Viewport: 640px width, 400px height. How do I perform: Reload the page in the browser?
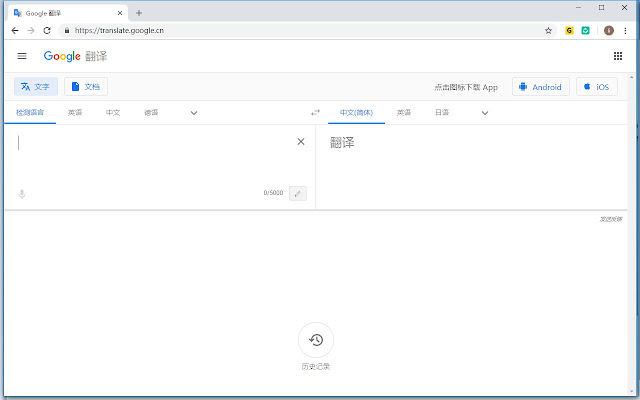coord(46,30)
